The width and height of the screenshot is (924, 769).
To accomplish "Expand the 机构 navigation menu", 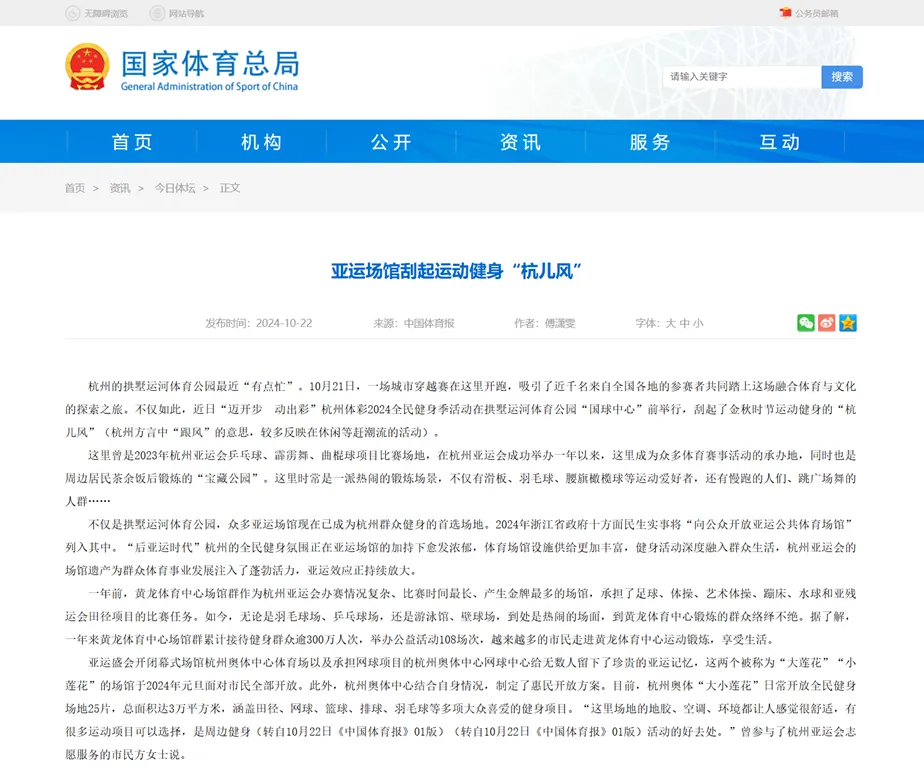I will pyautogui.click(x=260, y=141).
